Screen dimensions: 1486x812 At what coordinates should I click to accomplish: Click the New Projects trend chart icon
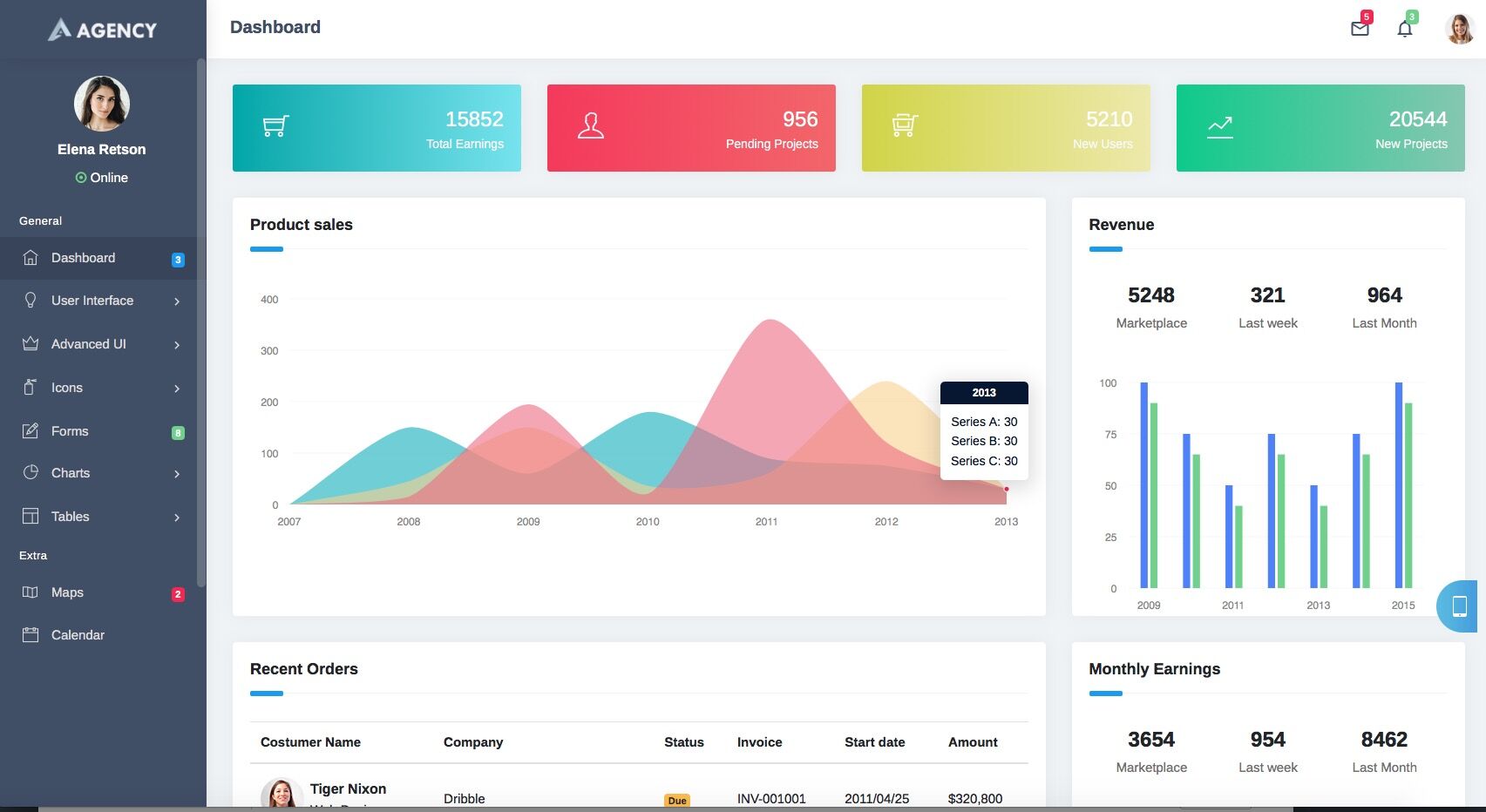1219,127
